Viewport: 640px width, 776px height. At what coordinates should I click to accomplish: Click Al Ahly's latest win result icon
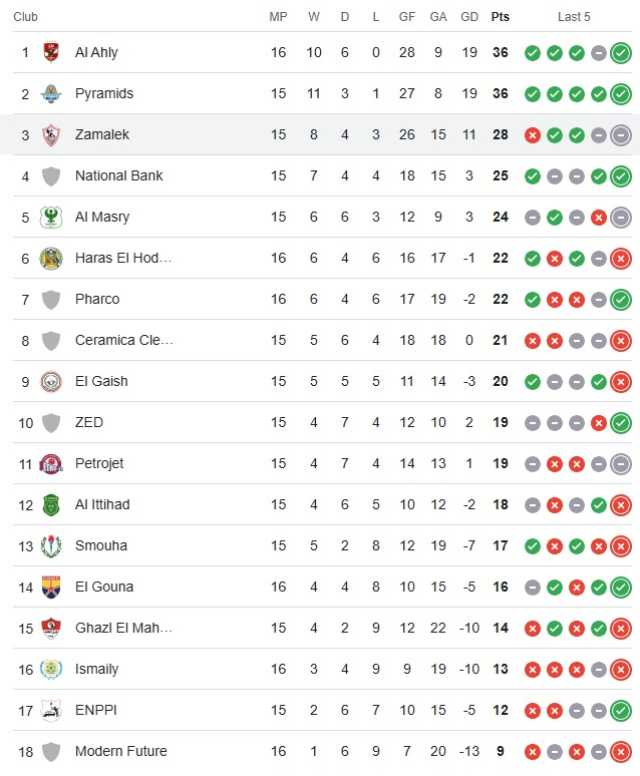[x=621, y=53]
